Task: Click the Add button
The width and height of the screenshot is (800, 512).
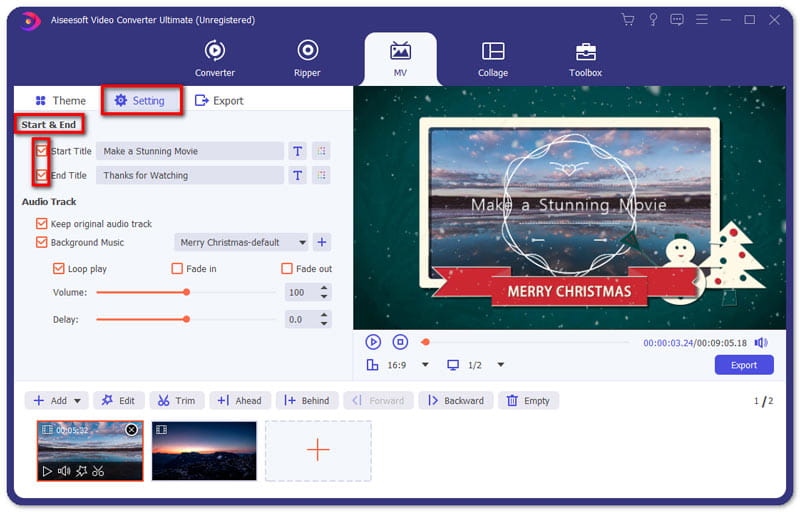Action: click(x=49, y=401)
